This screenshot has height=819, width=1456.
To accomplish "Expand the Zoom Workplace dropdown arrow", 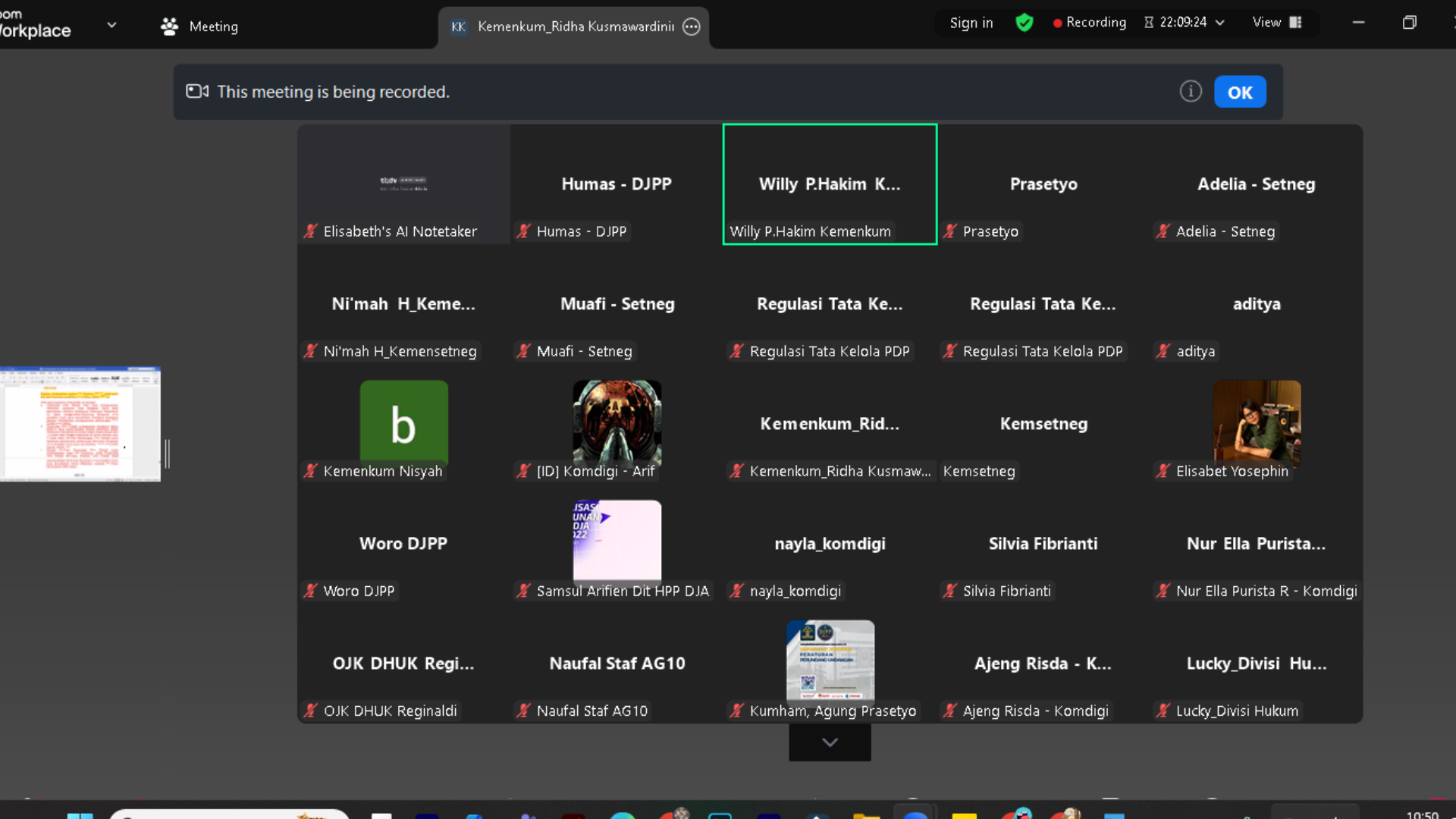I will pyautogui.click(x=112, y=25).
